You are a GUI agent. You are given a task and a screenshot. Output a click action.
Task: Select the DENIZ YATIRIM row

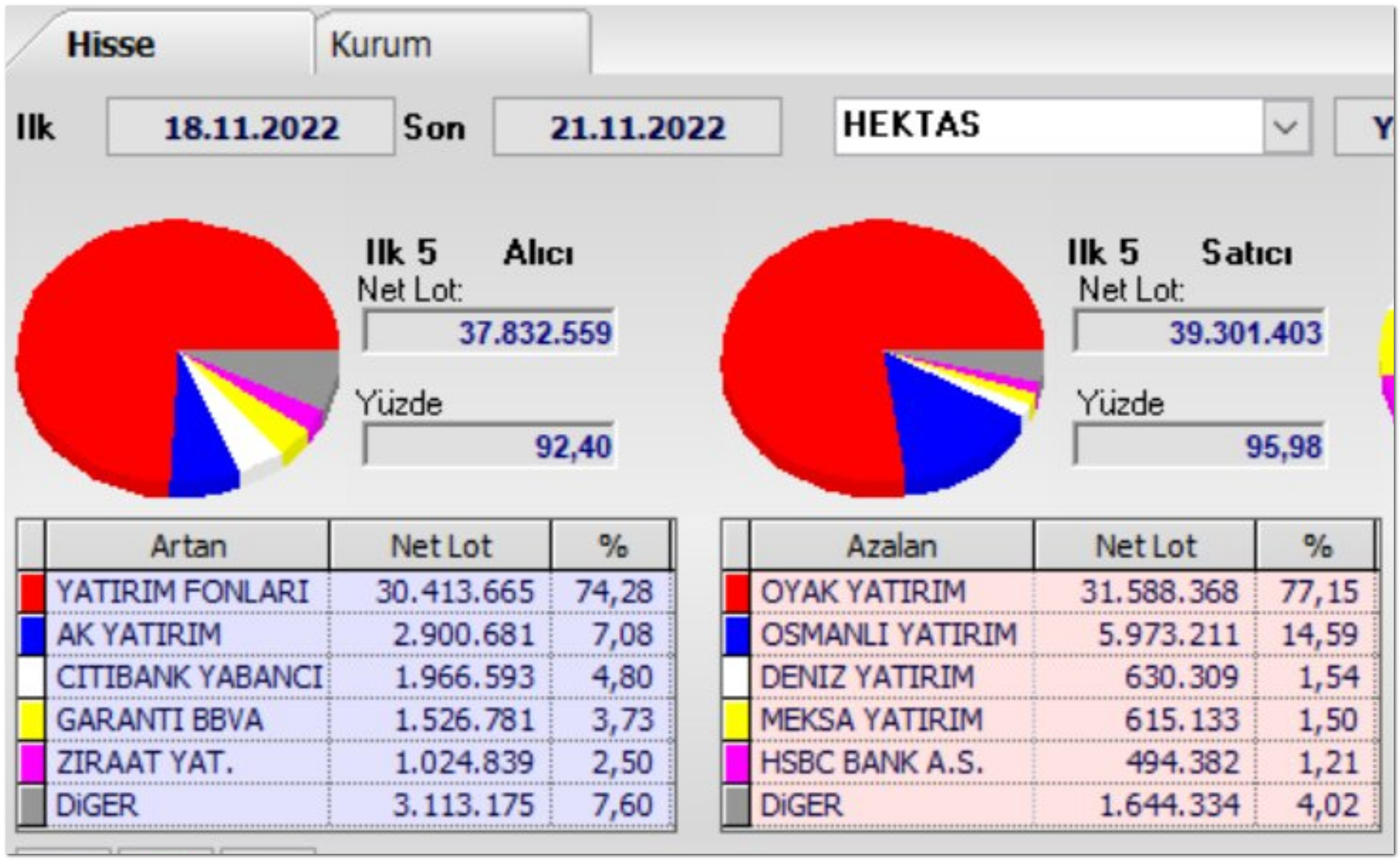(1051, 678)
